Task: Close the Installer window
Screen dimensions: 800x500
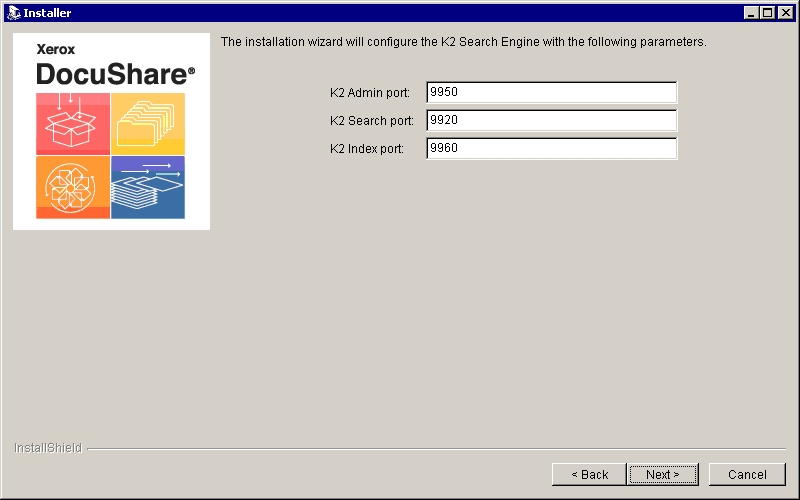Action: pyautogui.click(x=786, y=13)
